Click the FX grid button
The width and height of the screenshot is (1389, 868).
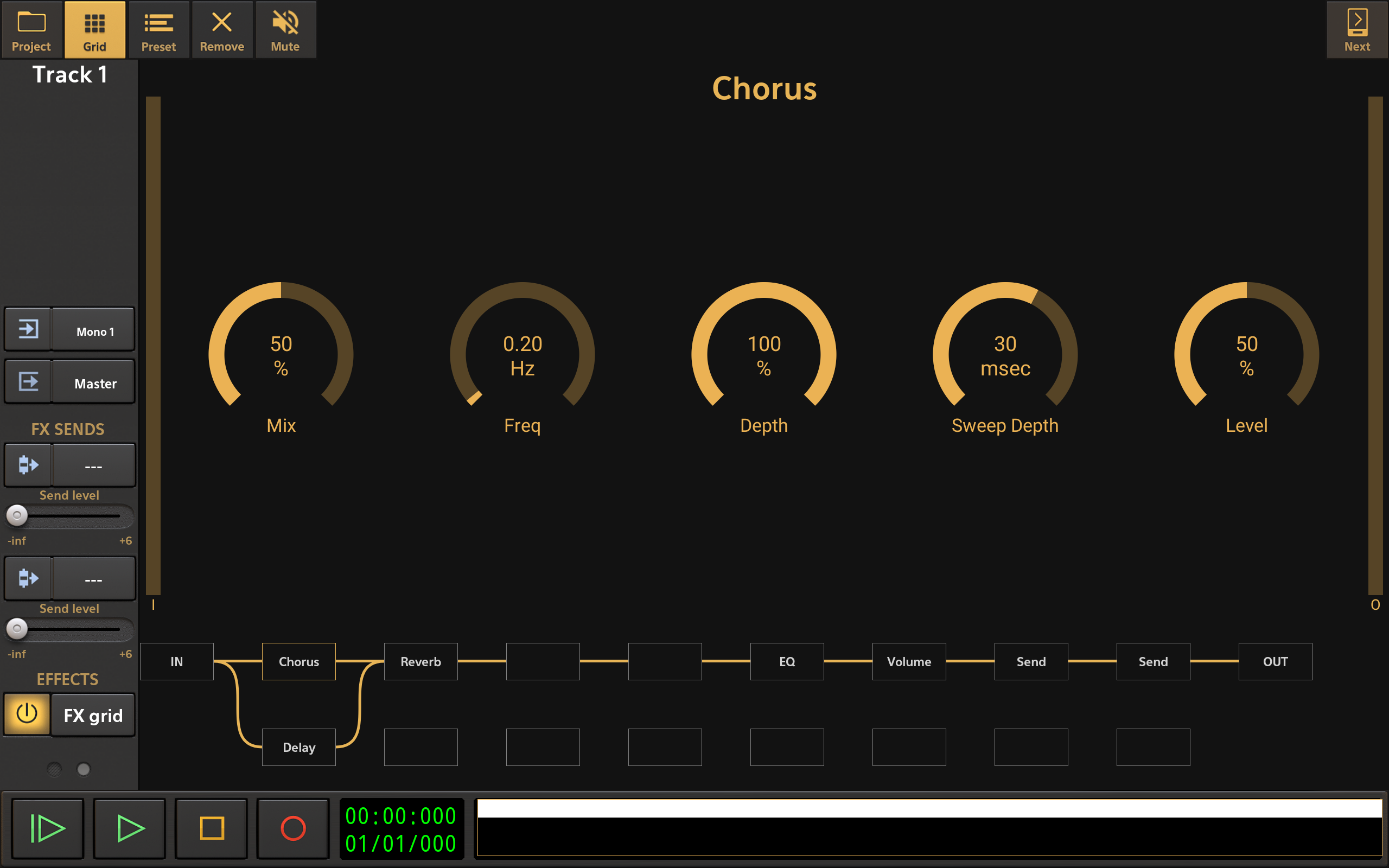93,716
